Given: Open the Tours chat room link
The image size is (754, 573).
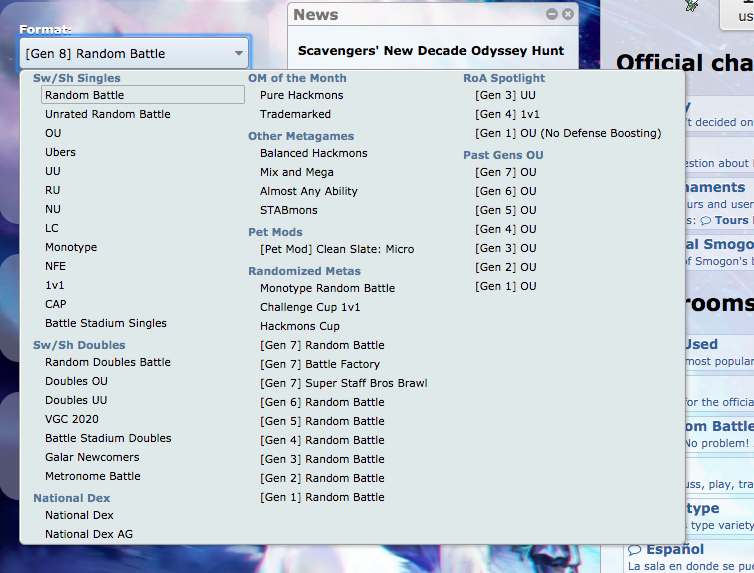Looking at the screenshot, I should (x=727, y=220).
